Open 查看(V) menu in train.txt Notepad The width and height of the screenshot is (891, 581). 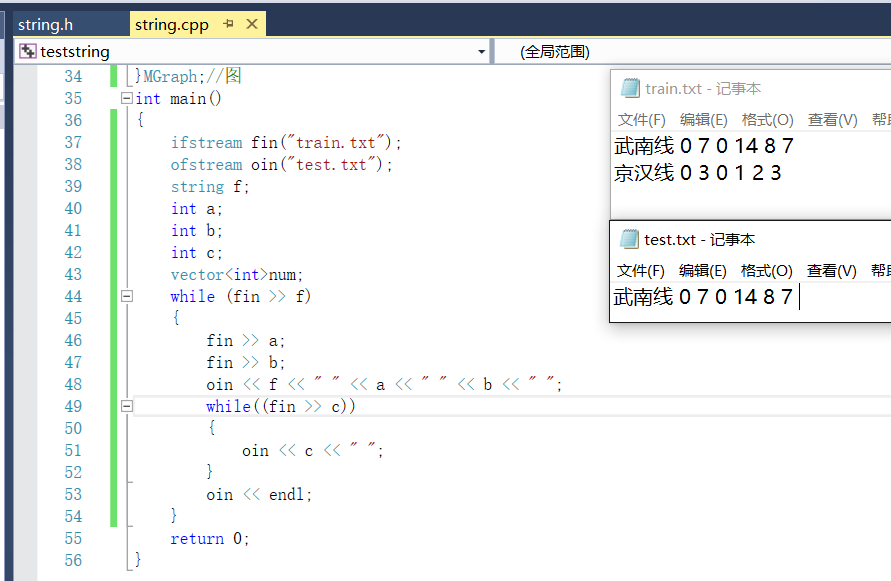click(x=832, y=120)
